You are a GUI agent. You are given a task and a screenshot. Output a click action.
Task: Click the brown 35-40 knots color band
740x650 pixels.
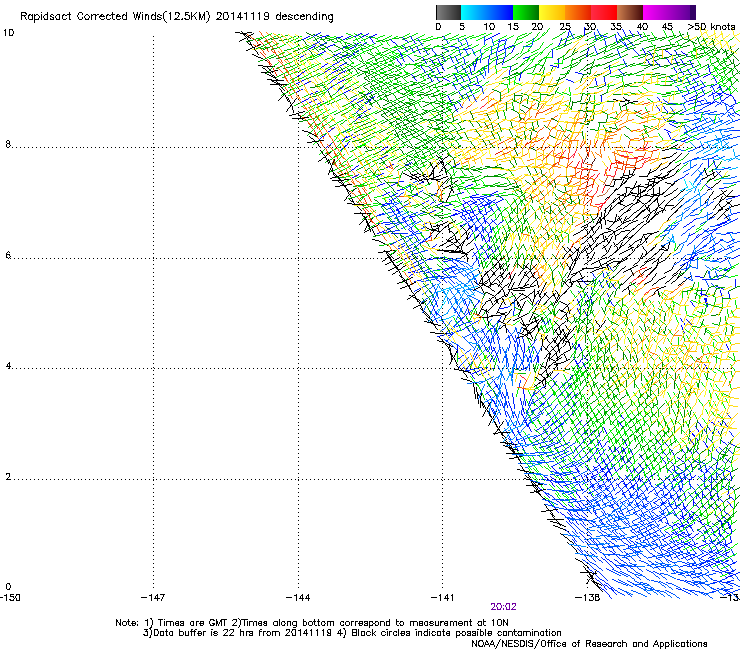click(630, 12)
